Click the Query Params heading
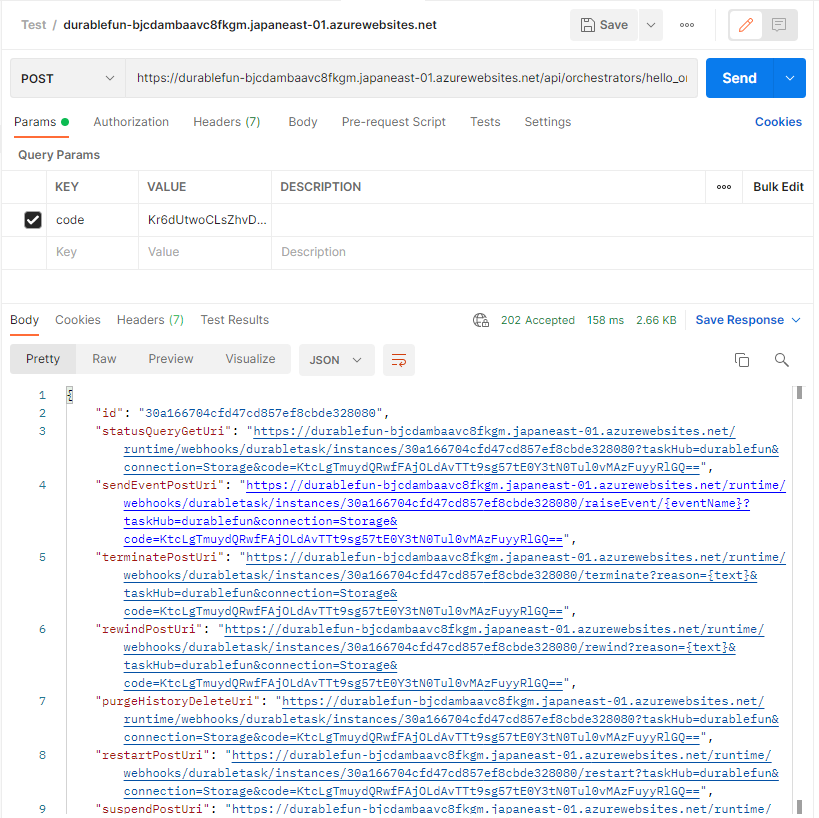 tap(59, 155)
